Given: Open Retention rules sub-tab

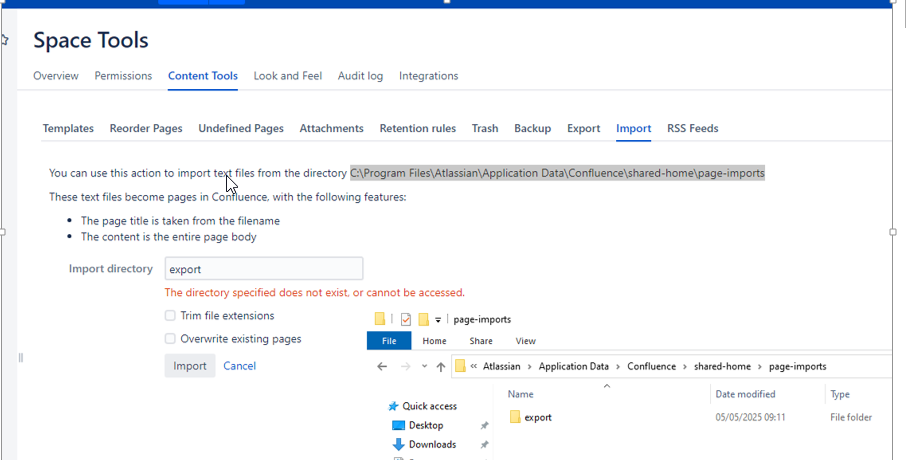Looking at the screenshot, I should click(x=418, y=128).
